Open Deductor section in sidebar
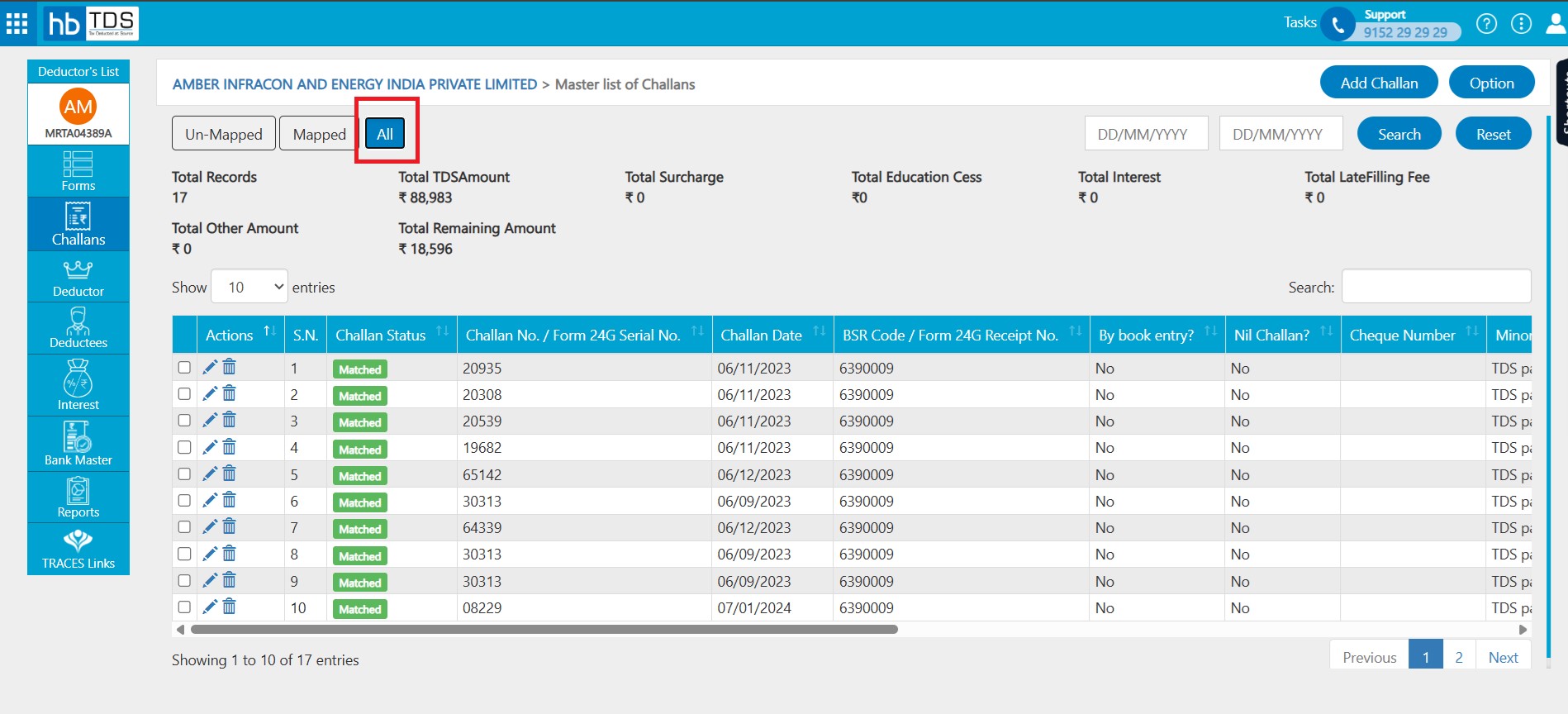The width and height of the screenshot is (1568, 714). [78, 277]
